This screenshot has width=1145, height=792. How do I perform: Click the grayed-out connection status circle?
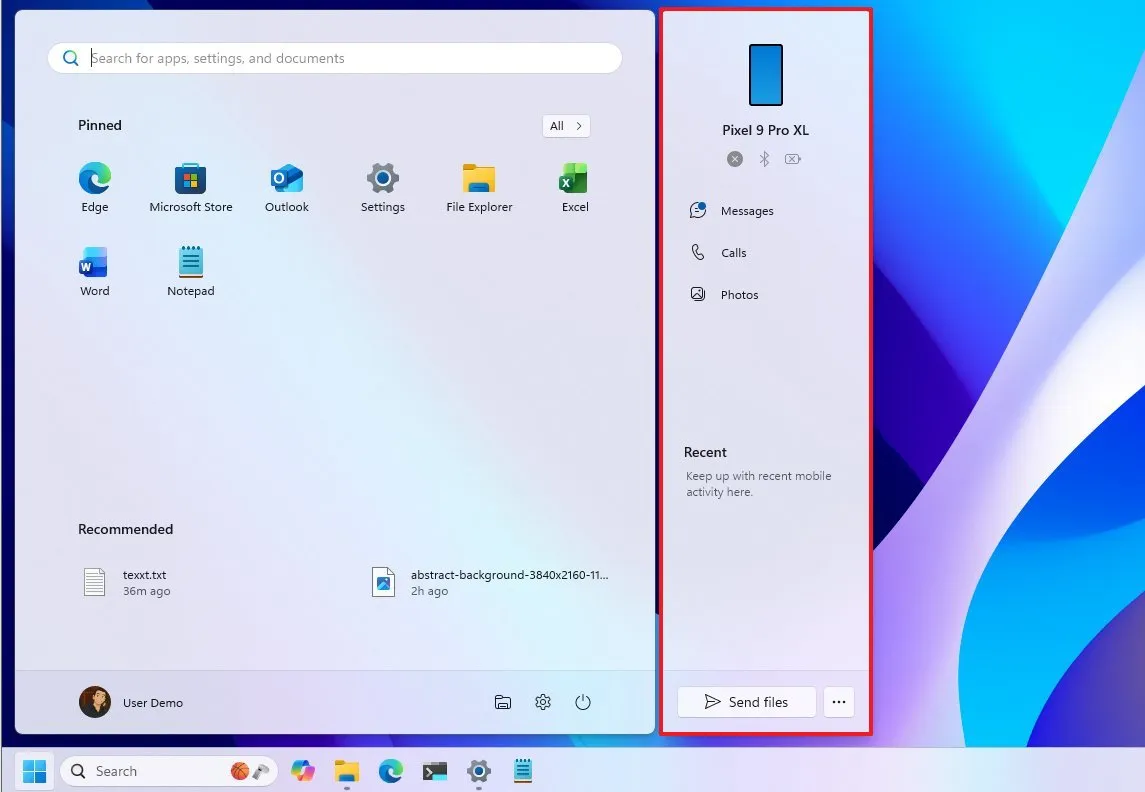point(735,159)
